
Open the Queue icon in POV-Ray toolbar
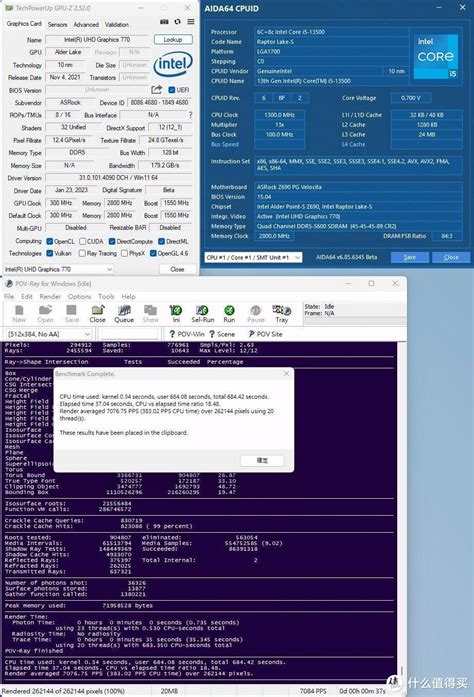coord(124,313)
